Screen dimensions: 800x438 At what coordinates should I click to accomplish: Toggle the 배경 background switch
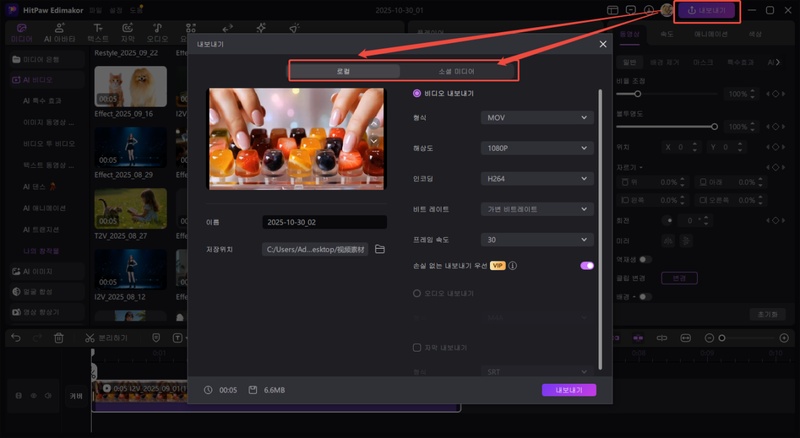pyautogui.click(x=645, y=297)
